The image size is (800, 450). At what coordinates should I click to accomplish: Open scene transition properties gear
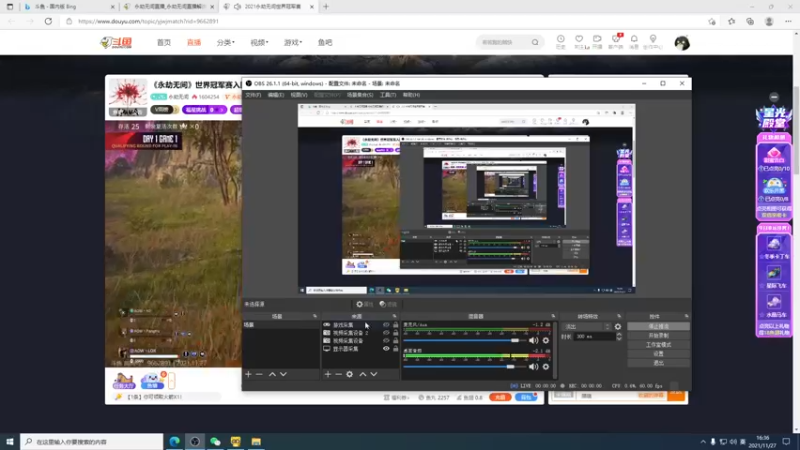618,327
